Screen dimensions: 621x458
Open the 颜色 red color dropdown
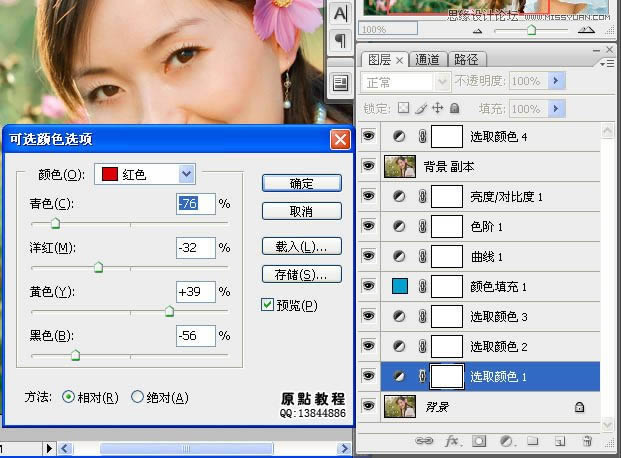(186, 174)
